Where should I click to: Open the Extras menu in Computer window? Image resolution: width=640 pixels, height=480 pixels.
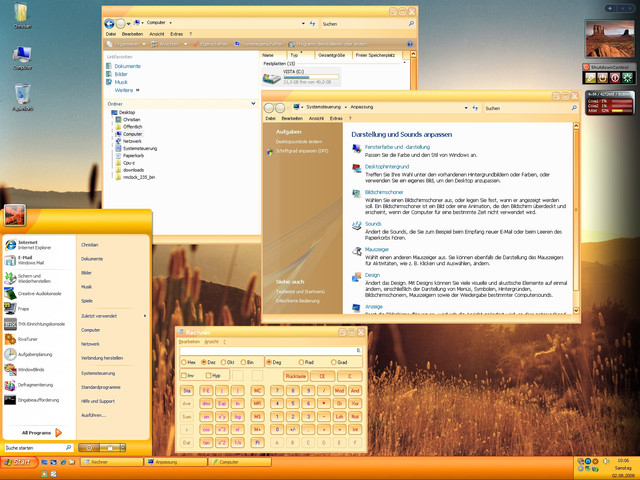(x=176, y=34)
